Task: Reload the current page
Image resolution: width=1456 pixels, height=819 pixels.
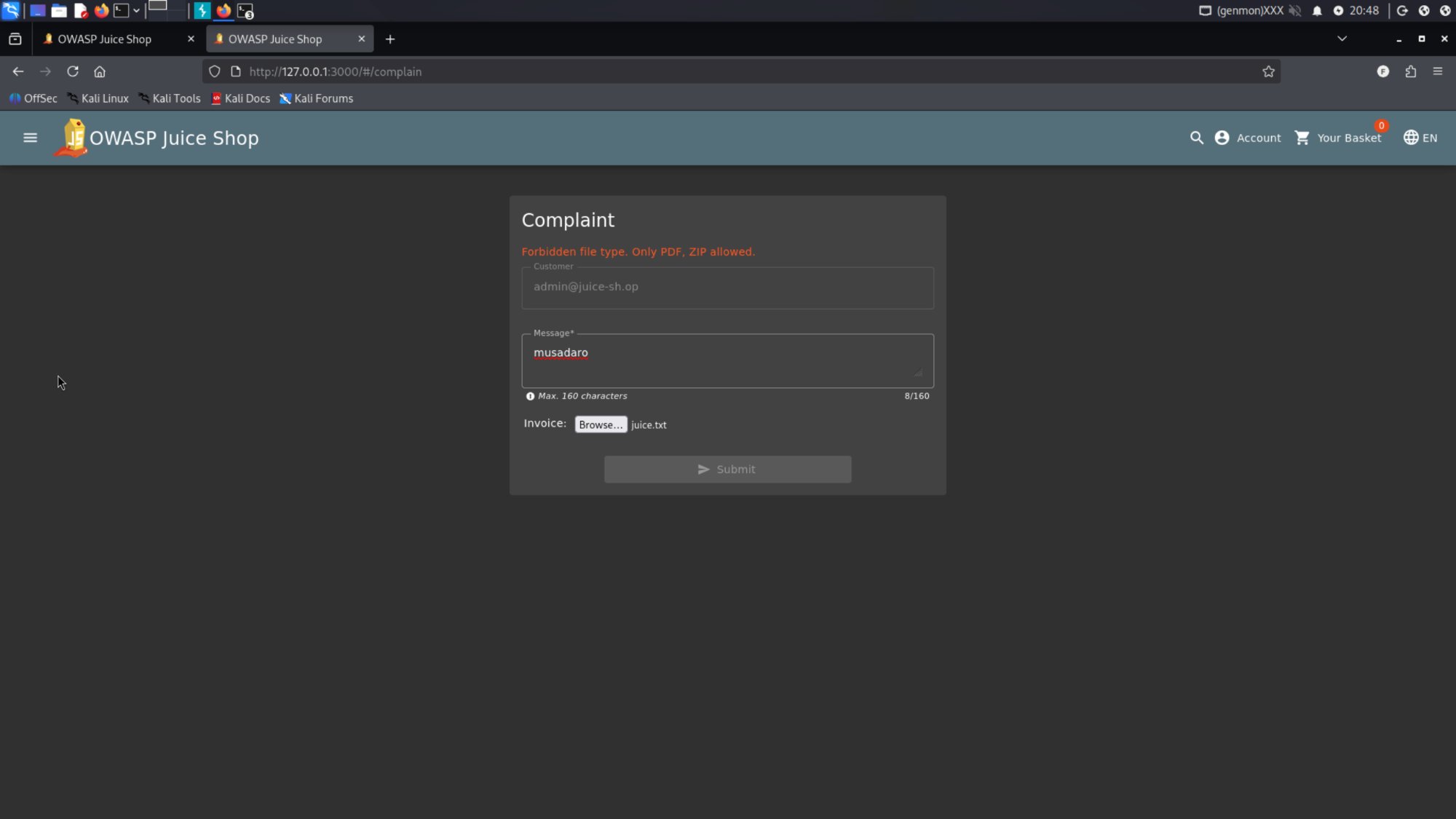Action: [x=73, y=71]
